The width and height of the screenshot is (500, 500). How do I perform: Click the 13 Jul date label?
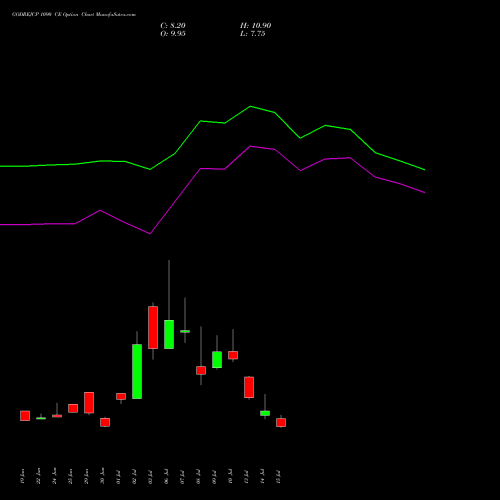pos(246,477)
